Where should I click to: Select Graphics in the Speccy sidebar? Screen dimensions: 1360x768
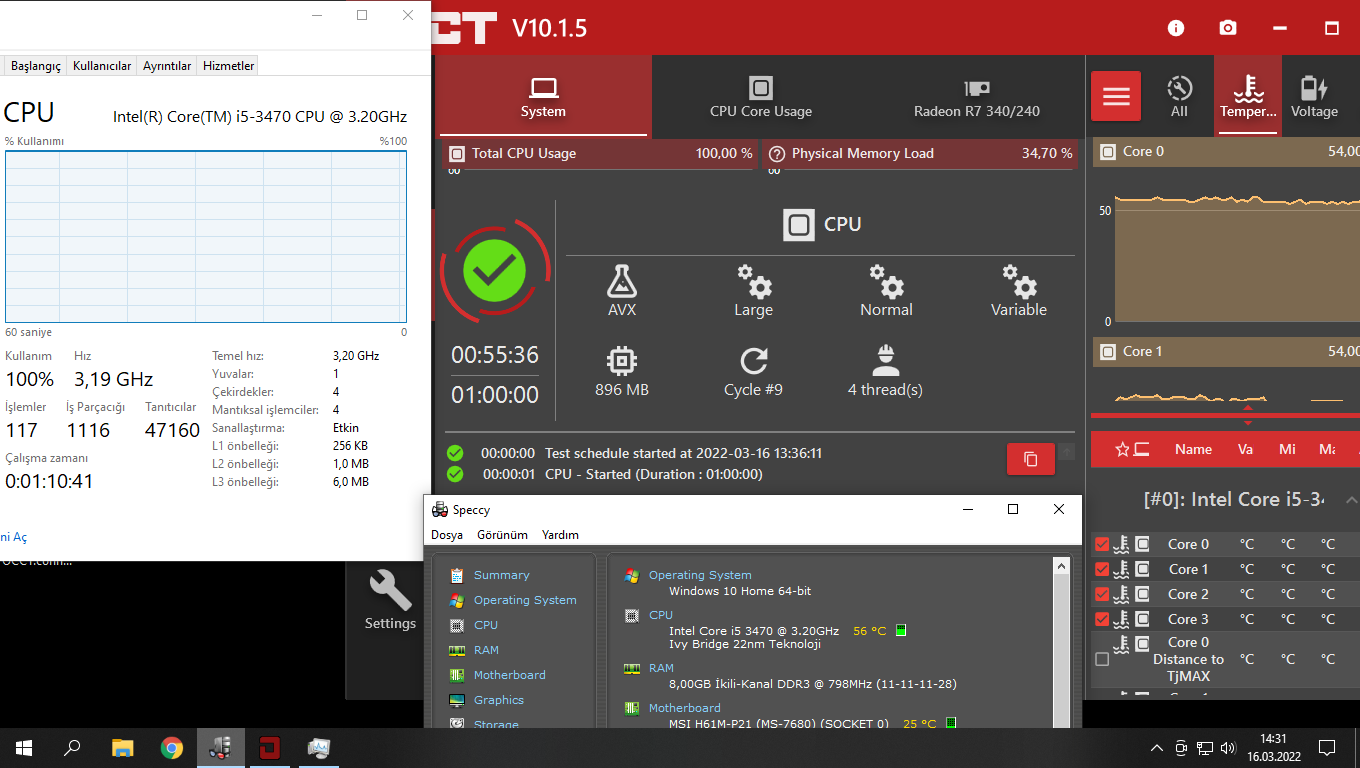point(499,700)
